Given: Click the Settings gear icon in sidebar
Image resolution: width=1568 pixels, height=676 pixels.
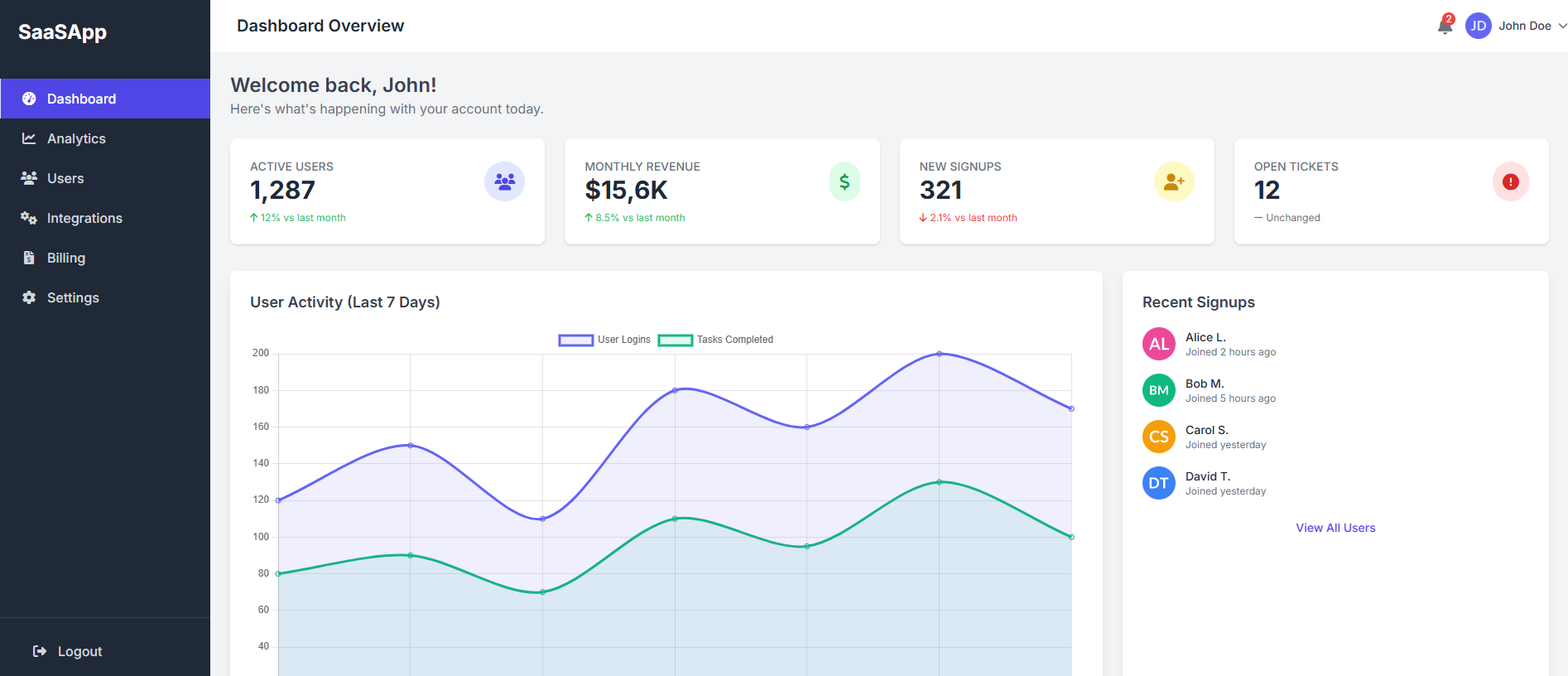Looking at the screenshot, I should (29, 297).
